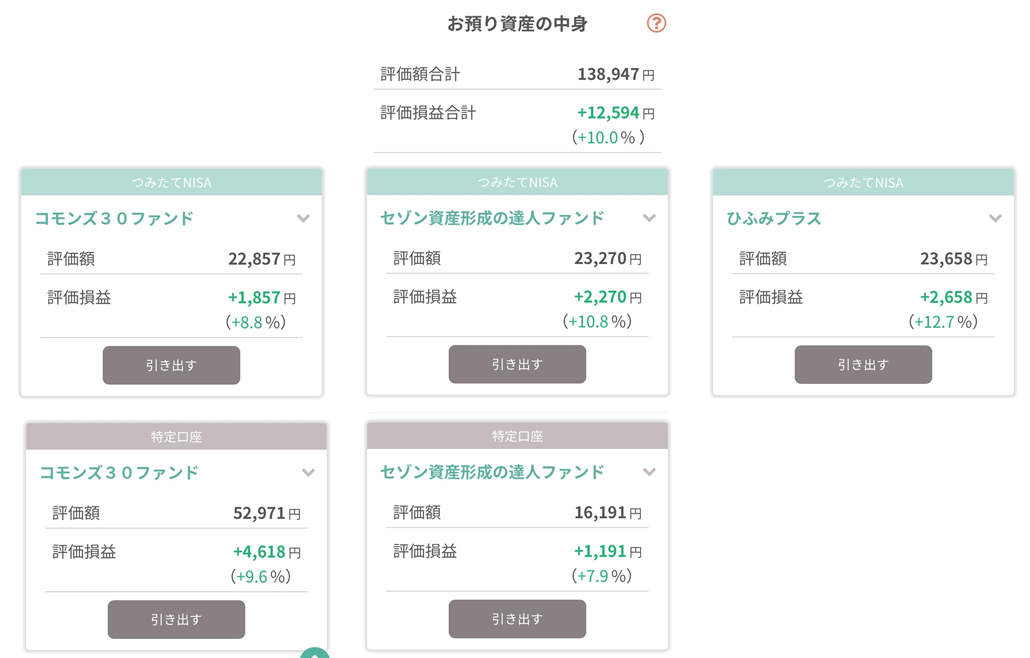
Task: Expand つみたてNISA セゾン資産形成の達人ファンド chevron
Action: (x=649, y=218)
